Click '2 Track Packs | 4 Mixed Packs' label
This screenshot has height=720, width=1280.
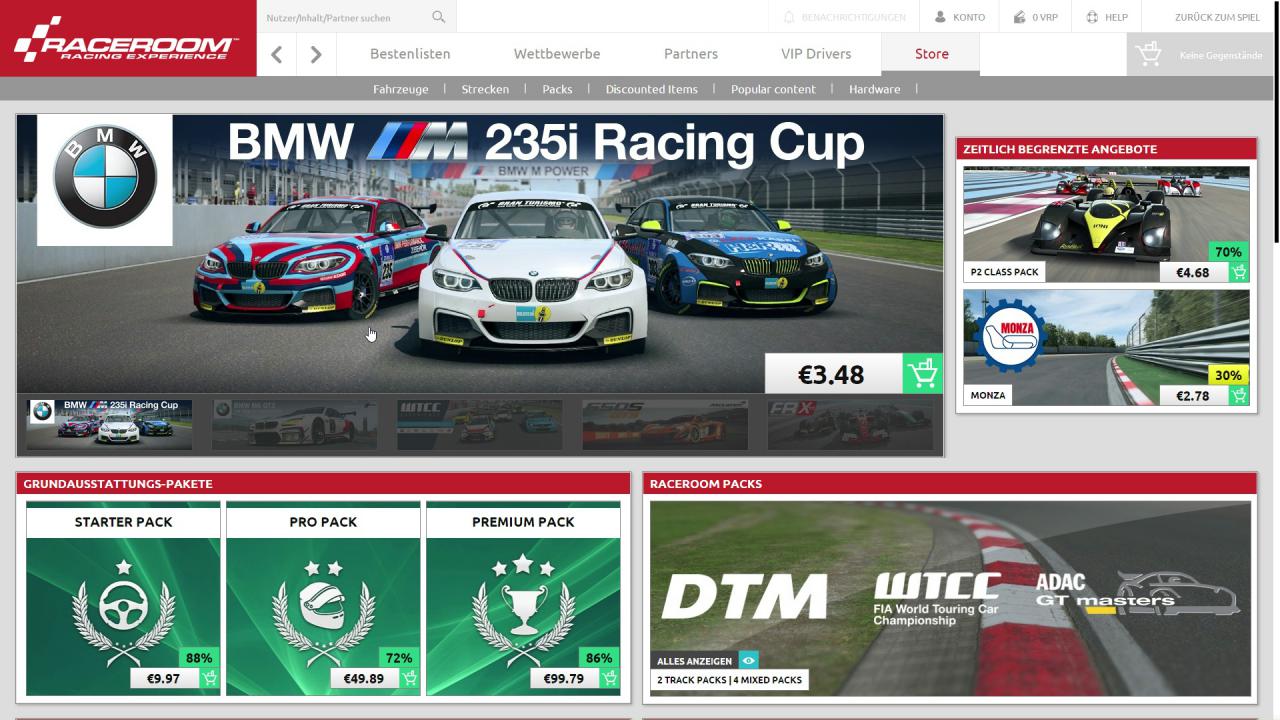click(729, 680)
